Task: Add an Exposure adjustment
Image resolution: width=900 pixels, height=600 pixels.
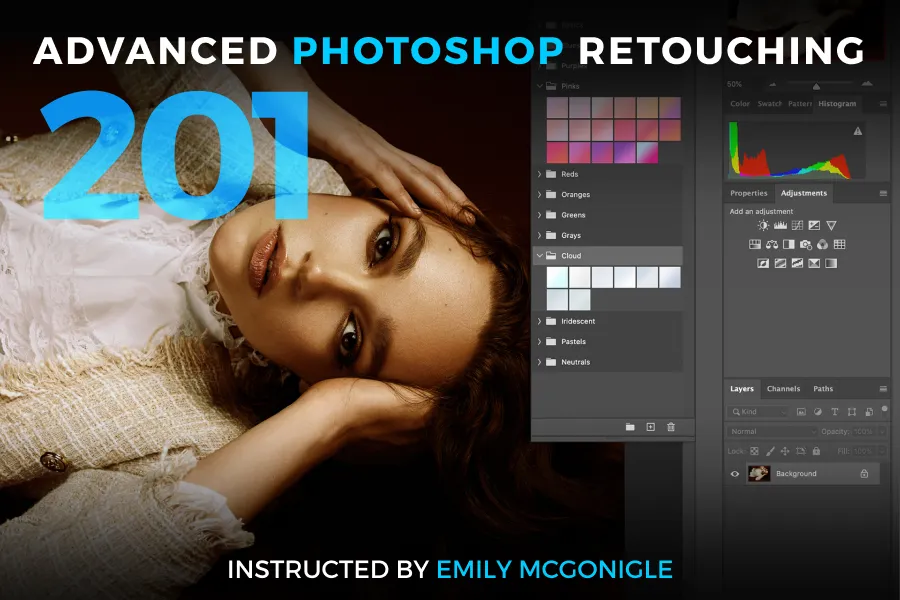Action: pos(814,226)
